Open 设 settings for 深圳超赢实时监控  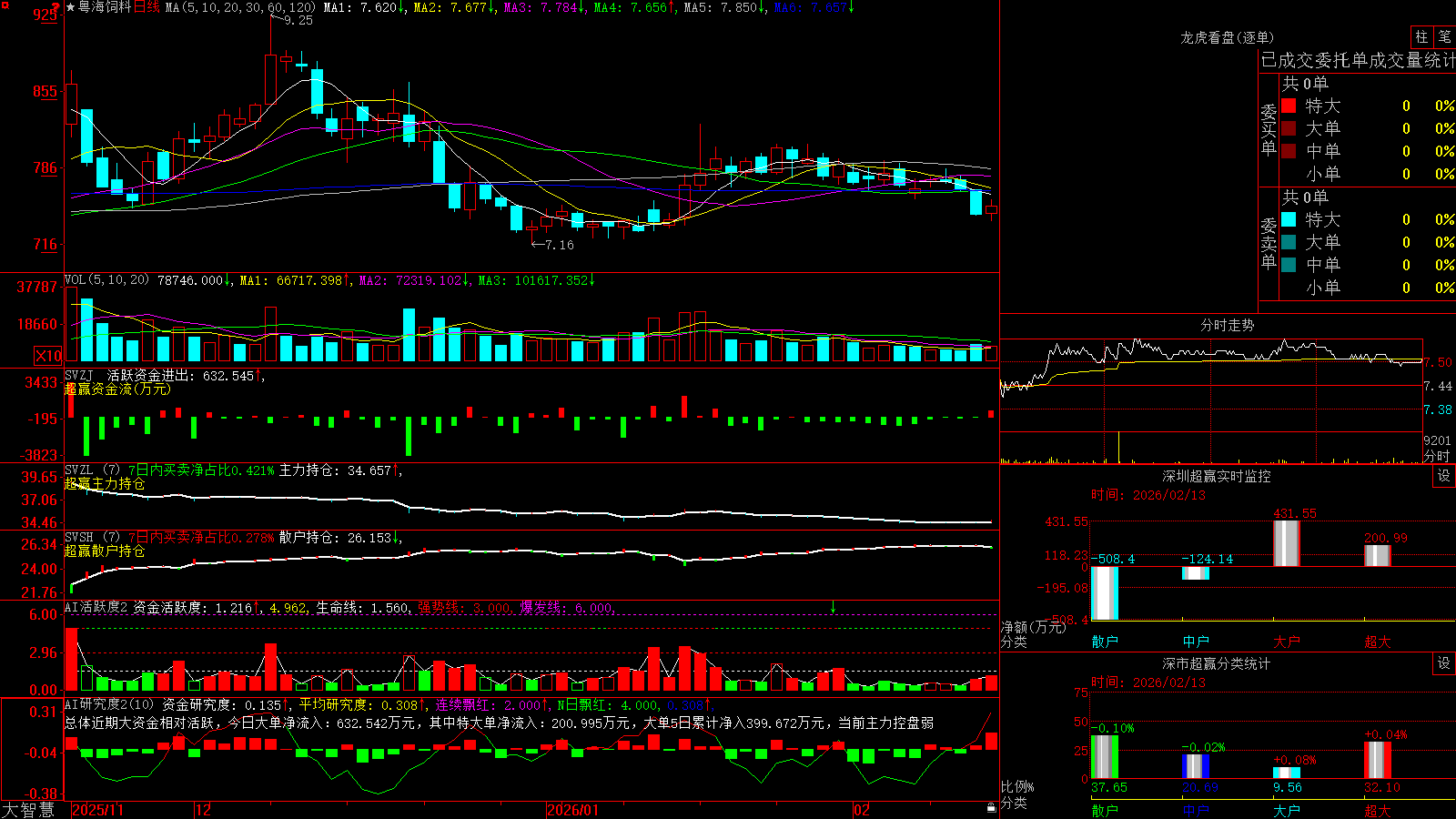point(1444,476)
